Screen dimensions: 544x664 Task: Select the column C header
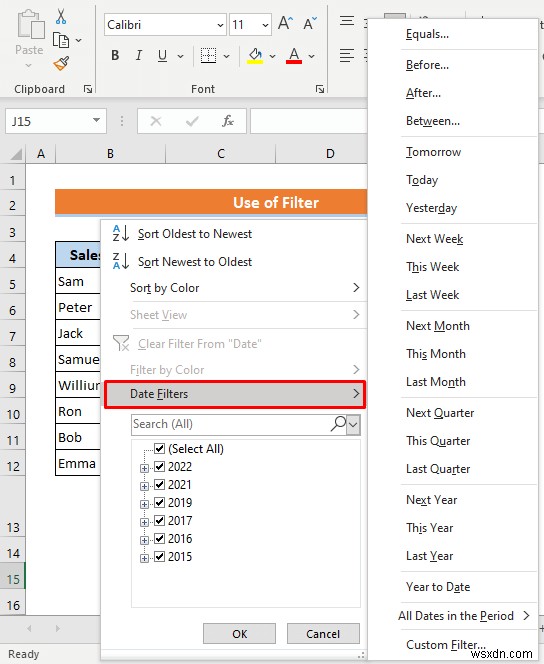(221, 154)
